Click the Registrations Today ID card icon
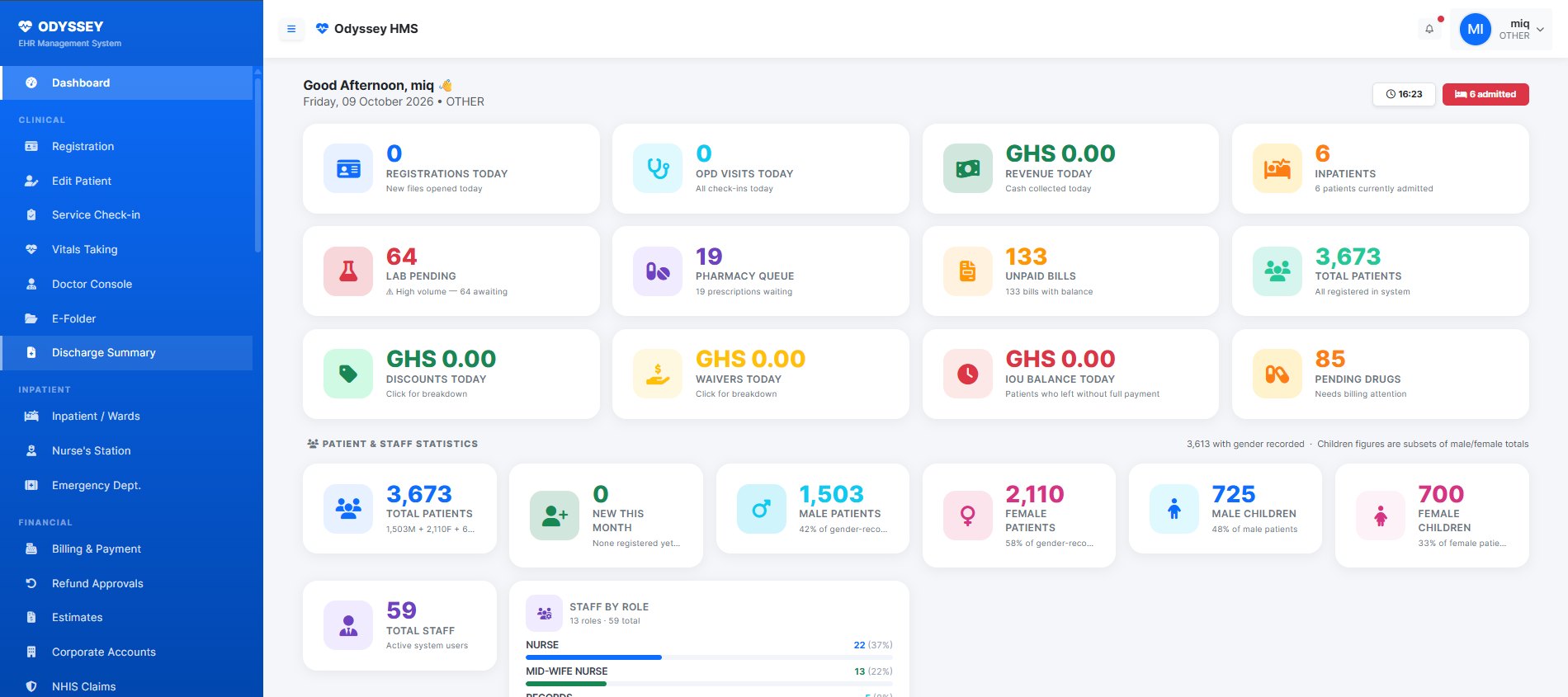Image resolution: width=1568 pixels, height=697 pixels. [x=348, y=168]
